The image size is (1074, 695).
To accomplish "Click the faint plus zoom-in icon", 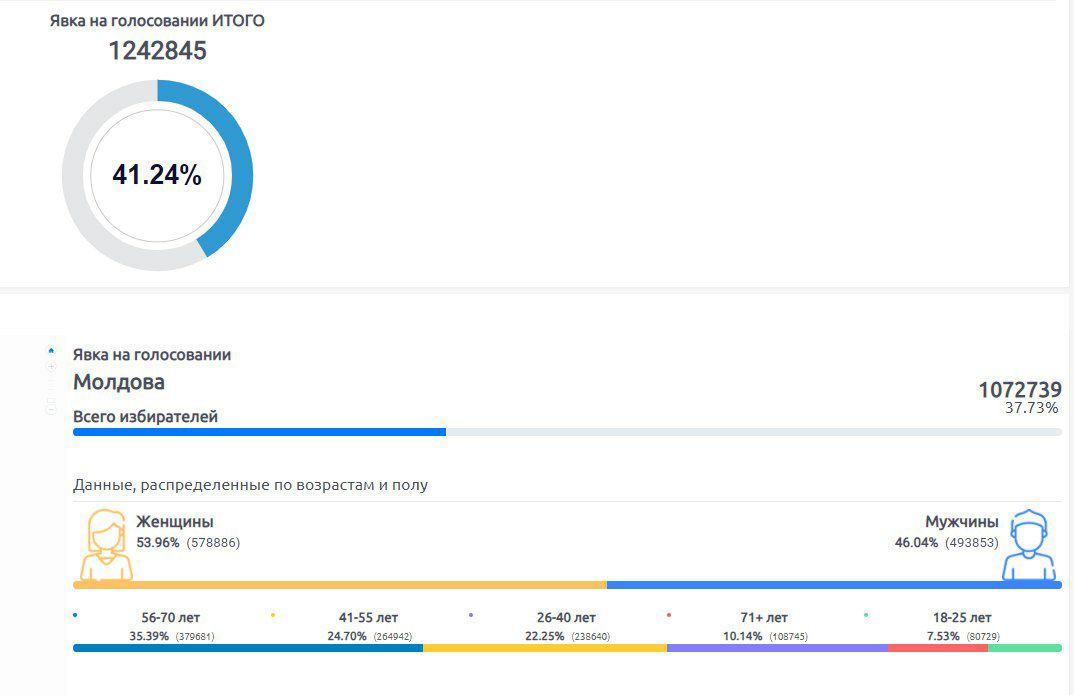I will coord(51,366).
